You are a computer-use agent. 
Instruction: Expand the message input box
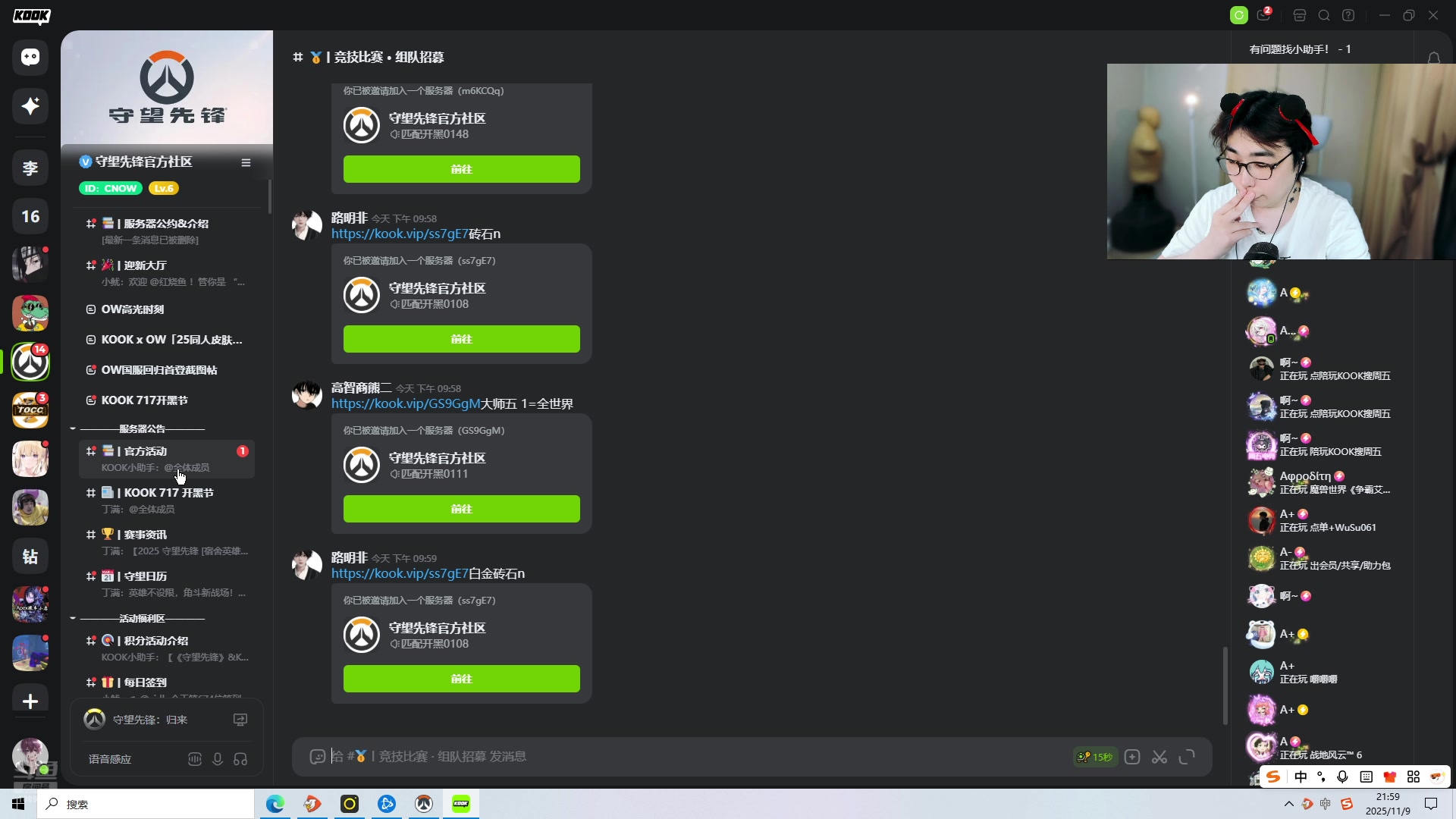pos(1187,757)
